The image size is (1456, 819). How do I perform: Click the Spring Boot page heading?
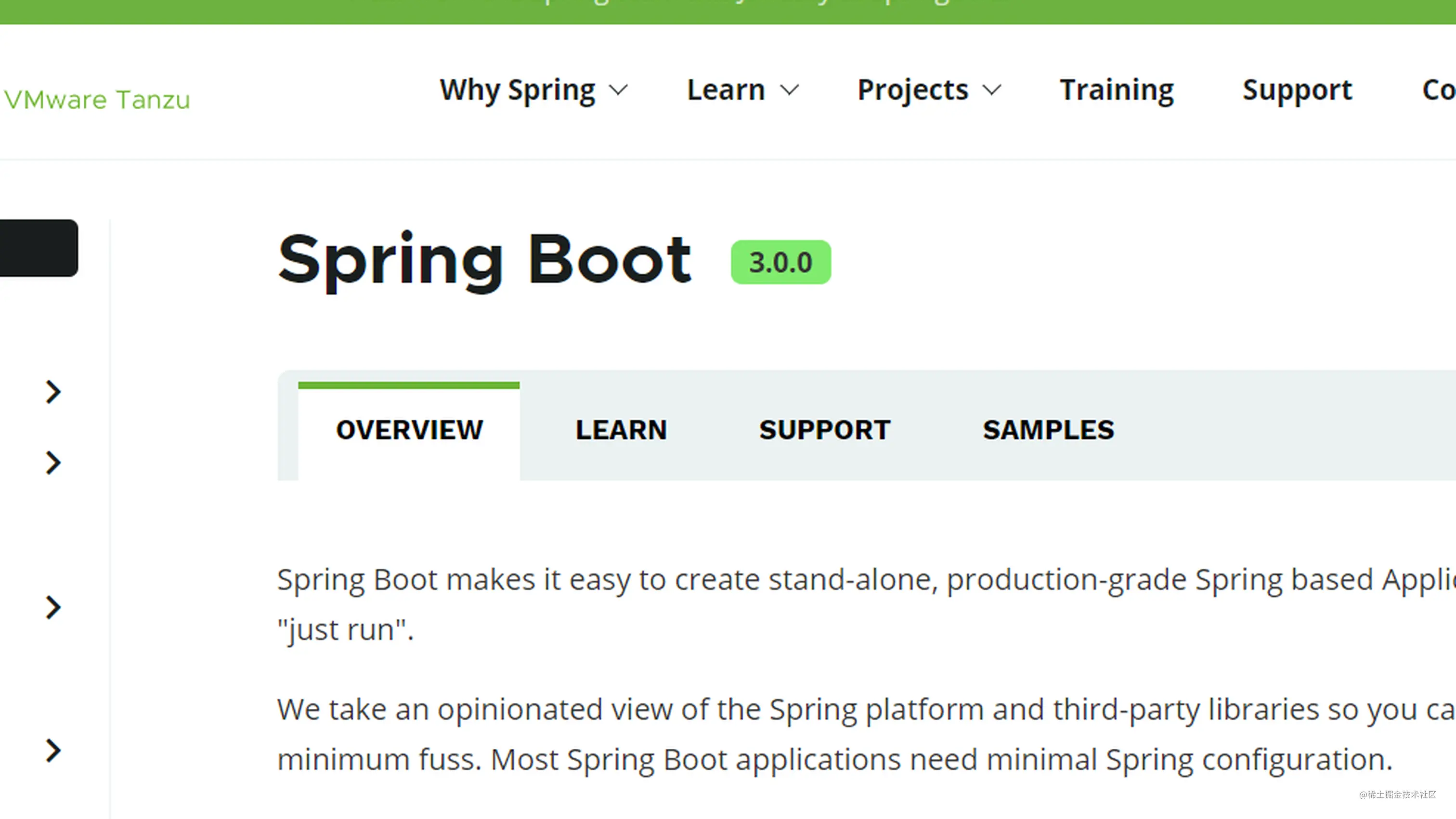[484, 260]
